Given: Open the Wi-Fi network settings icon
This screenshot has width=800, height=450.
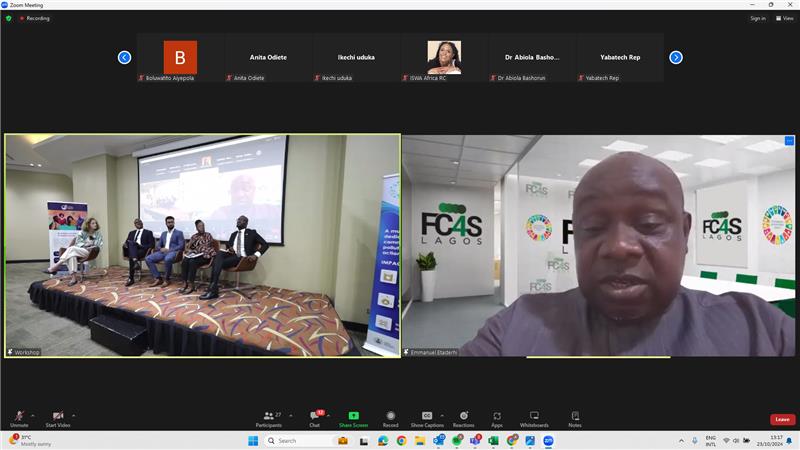Looking at the screenshot, I should point(726,441).
